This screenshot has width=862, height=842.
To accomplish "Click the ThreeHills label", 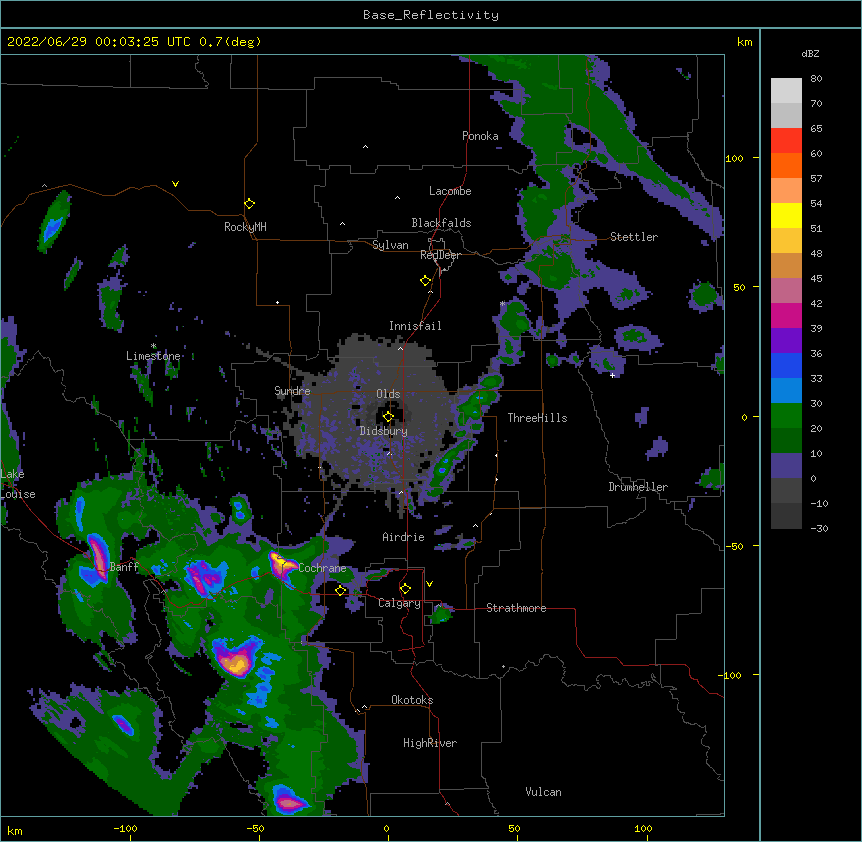I will coord(537,418).
